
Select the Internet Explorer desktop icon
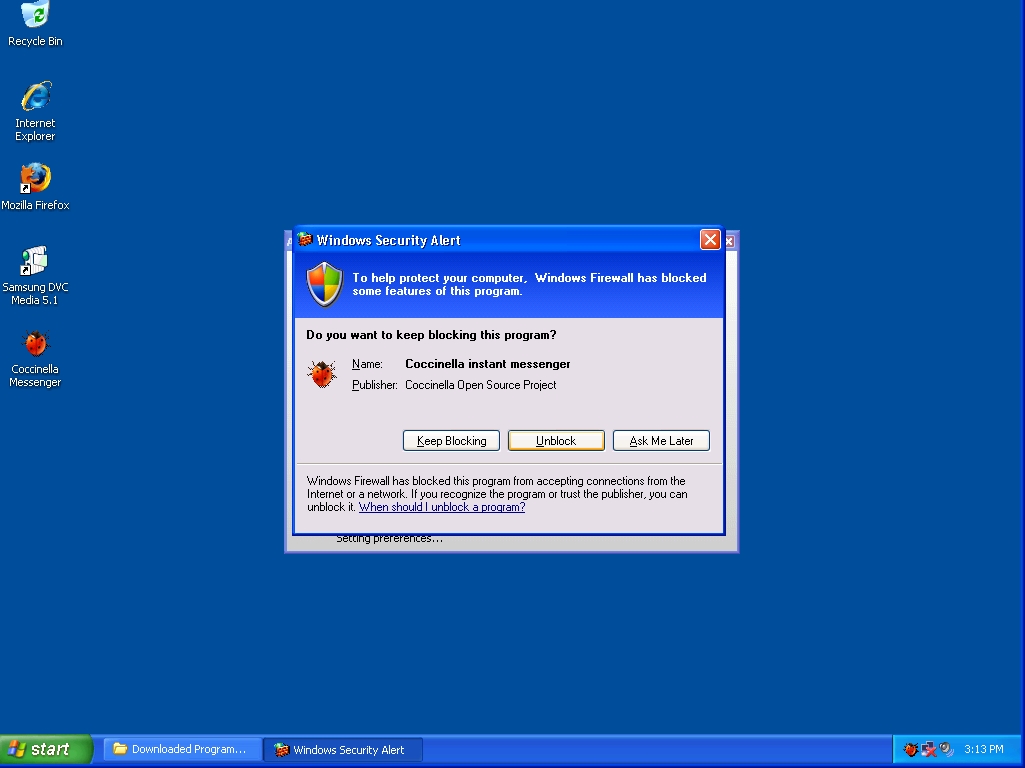(x=35, y=111)
